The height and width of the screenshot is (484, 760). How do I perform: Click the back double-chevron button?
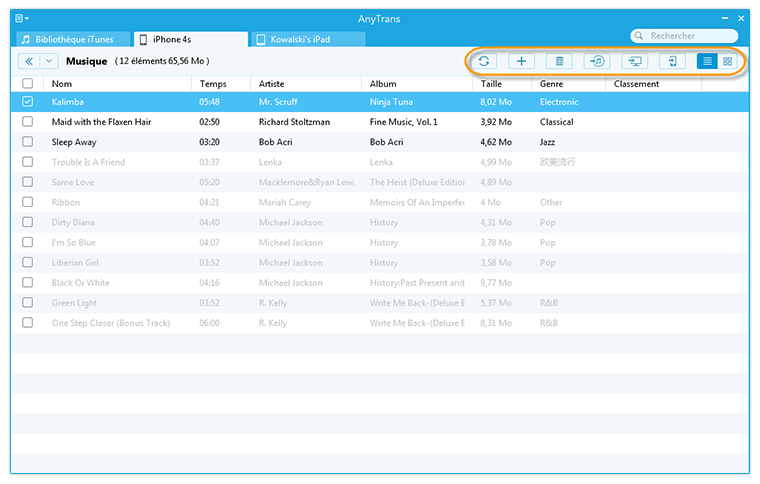[29, 61]
